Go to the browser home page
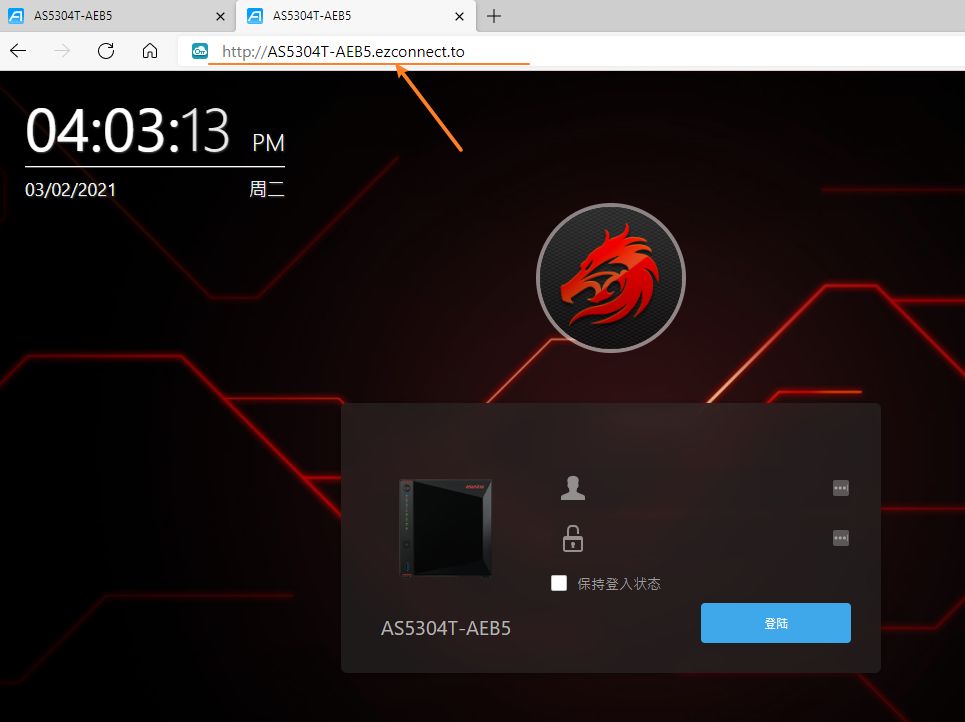 coord(150,50)
